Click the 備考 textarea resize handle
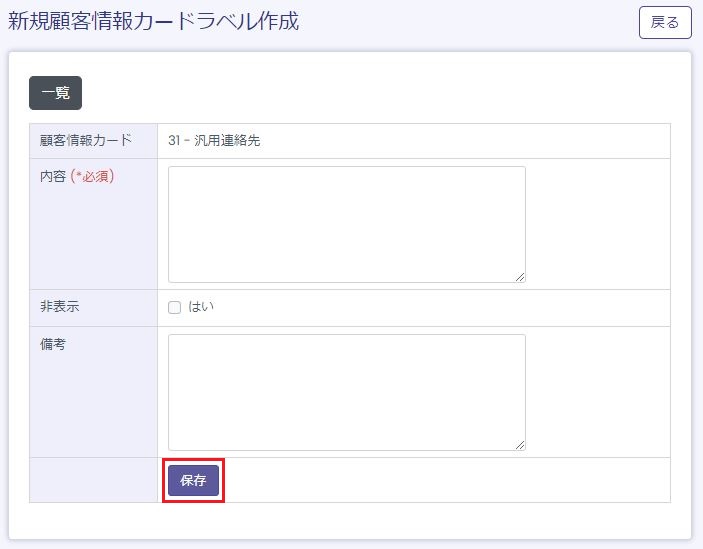Viewport: 703px width, 549px height. click(520, 445)
